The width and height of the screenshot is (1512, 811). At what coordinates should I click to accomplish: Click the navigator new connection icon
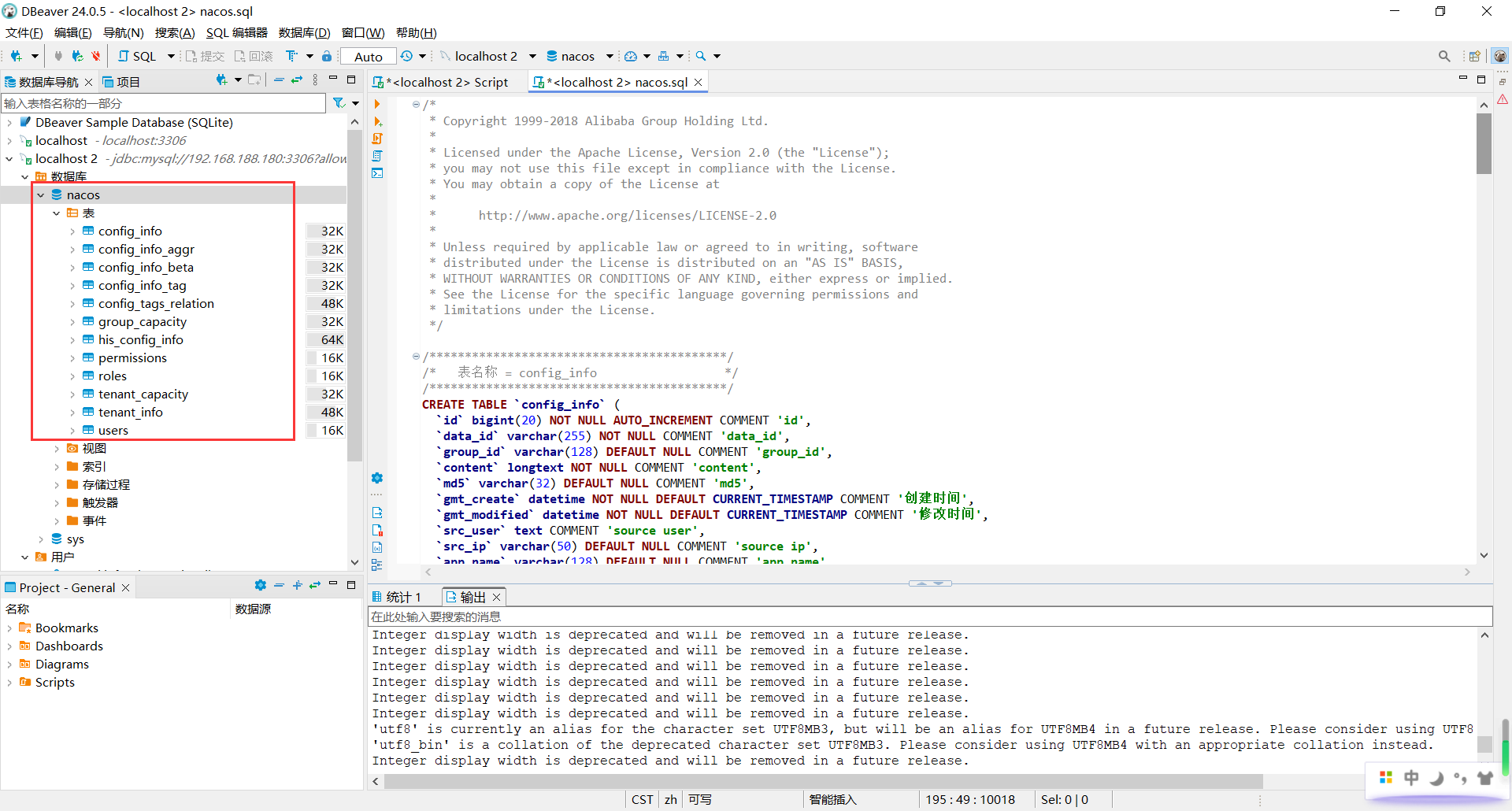point(221,80)
